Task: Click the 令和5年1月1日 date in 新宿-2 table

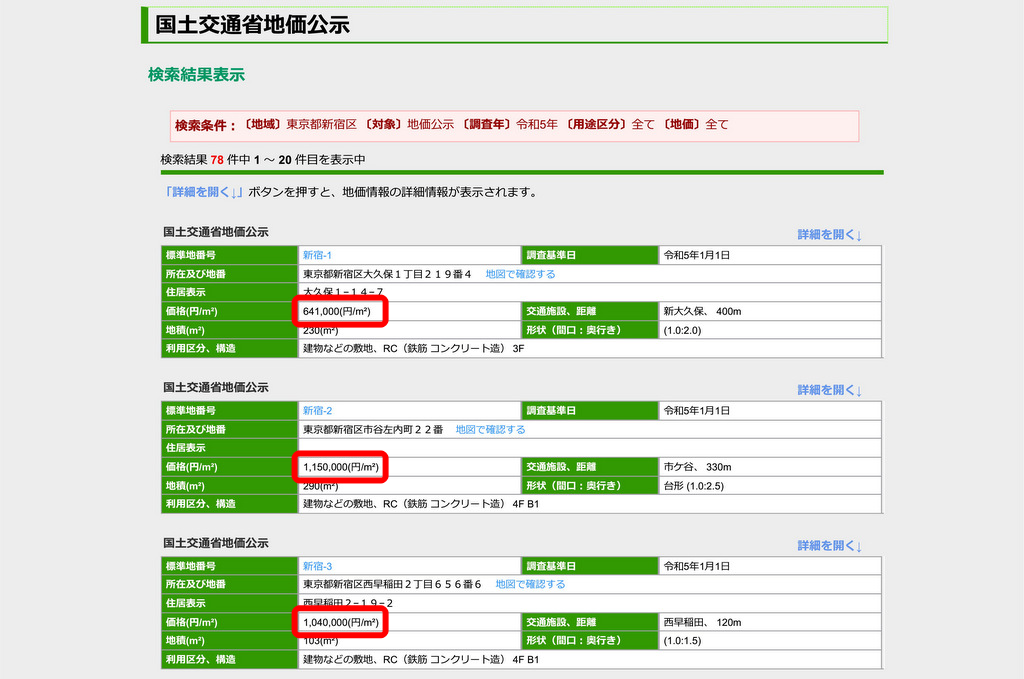Action: click(697, 411)
